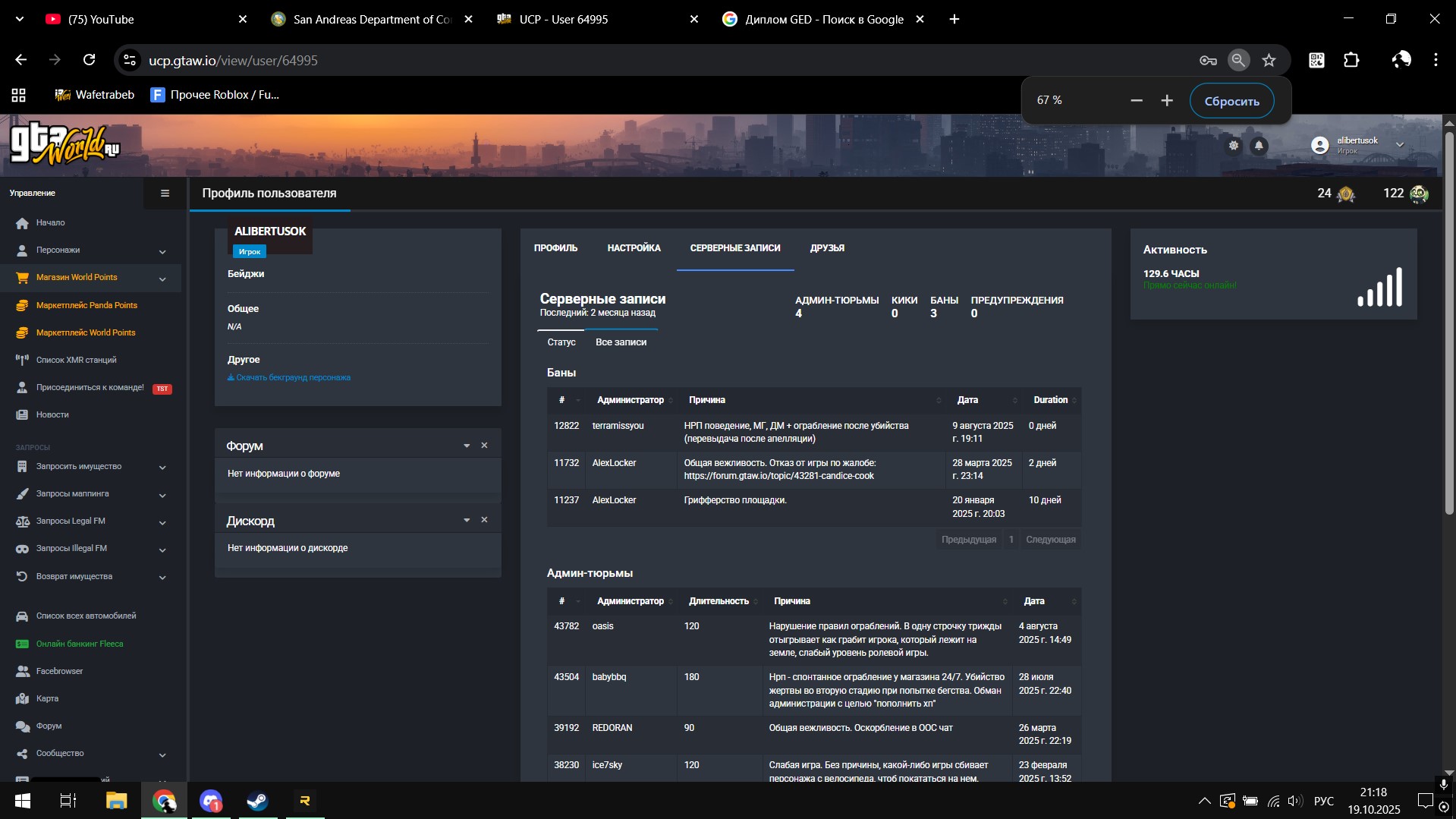Viewport: 1456px width, 819px height.
Task: Close the Форум panel with X
Action: click(x=484, y=446)
